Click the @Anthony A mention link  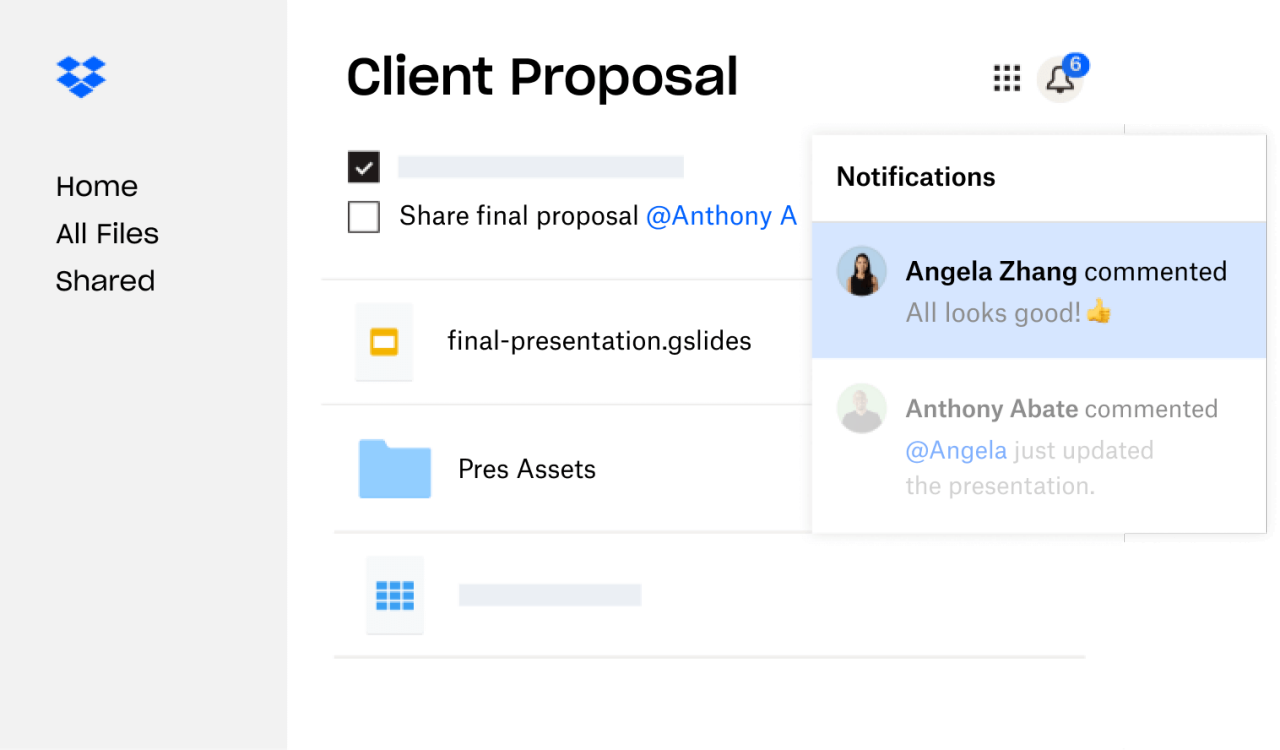click(x=721, y=217)
